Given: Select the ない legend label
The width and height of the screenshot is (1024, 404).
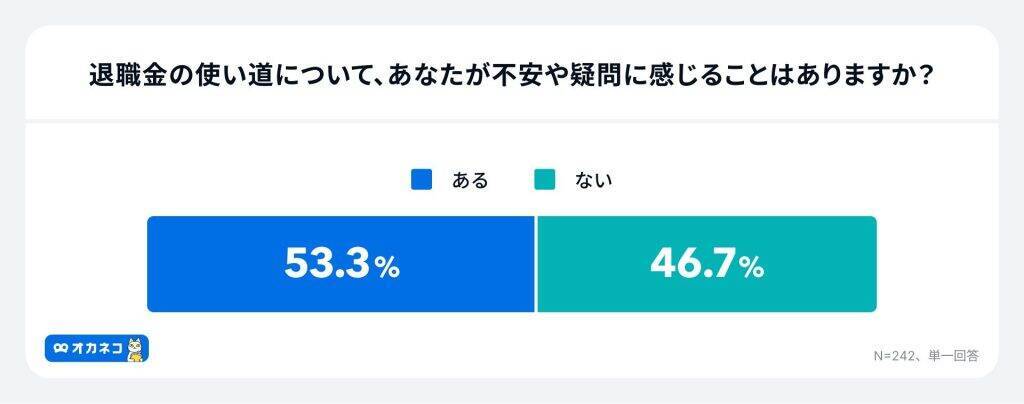Looking at the screenshot, I should click(593, 181).
